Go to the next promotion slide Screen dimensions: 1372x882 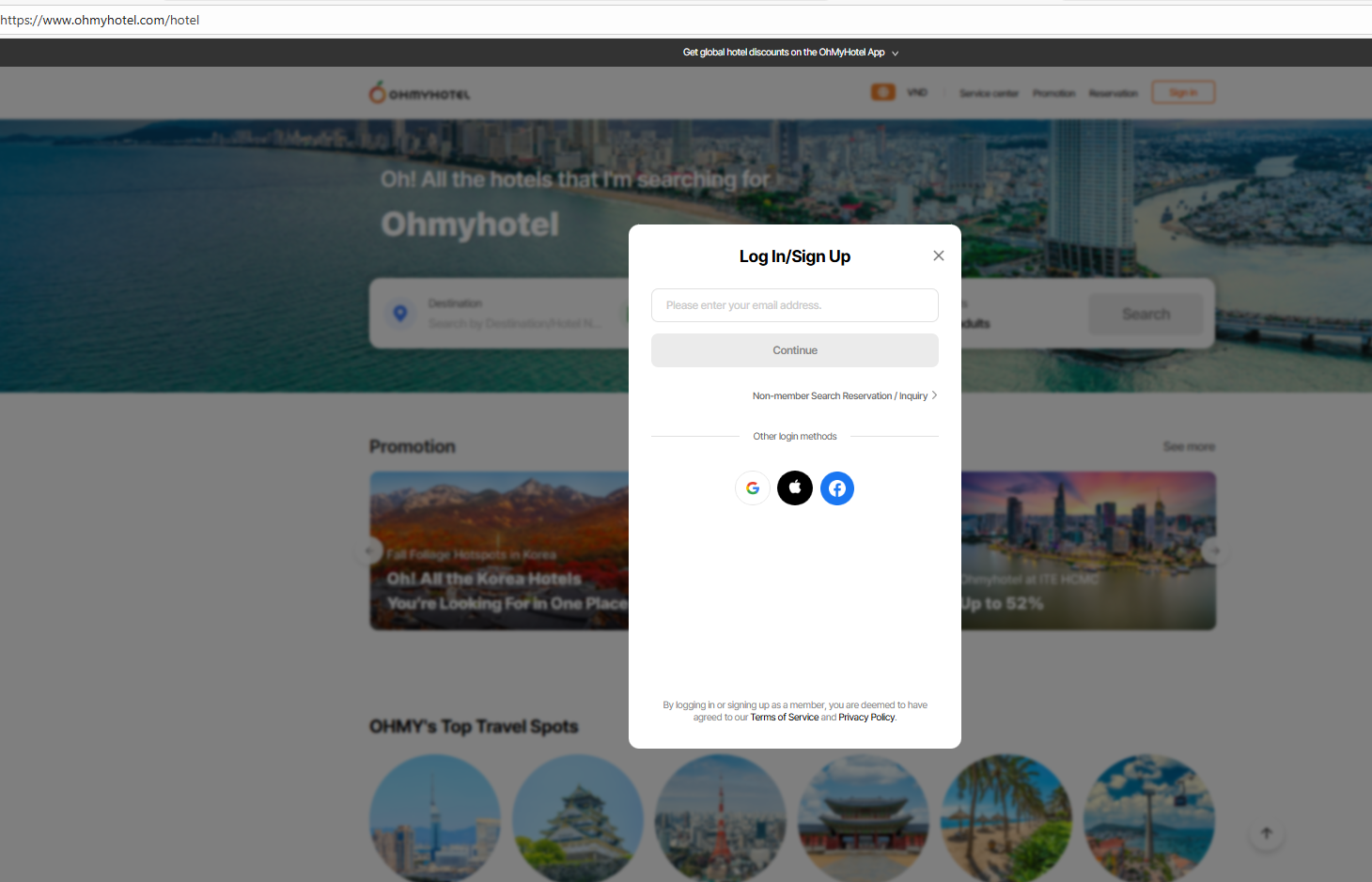[1216, 550]
